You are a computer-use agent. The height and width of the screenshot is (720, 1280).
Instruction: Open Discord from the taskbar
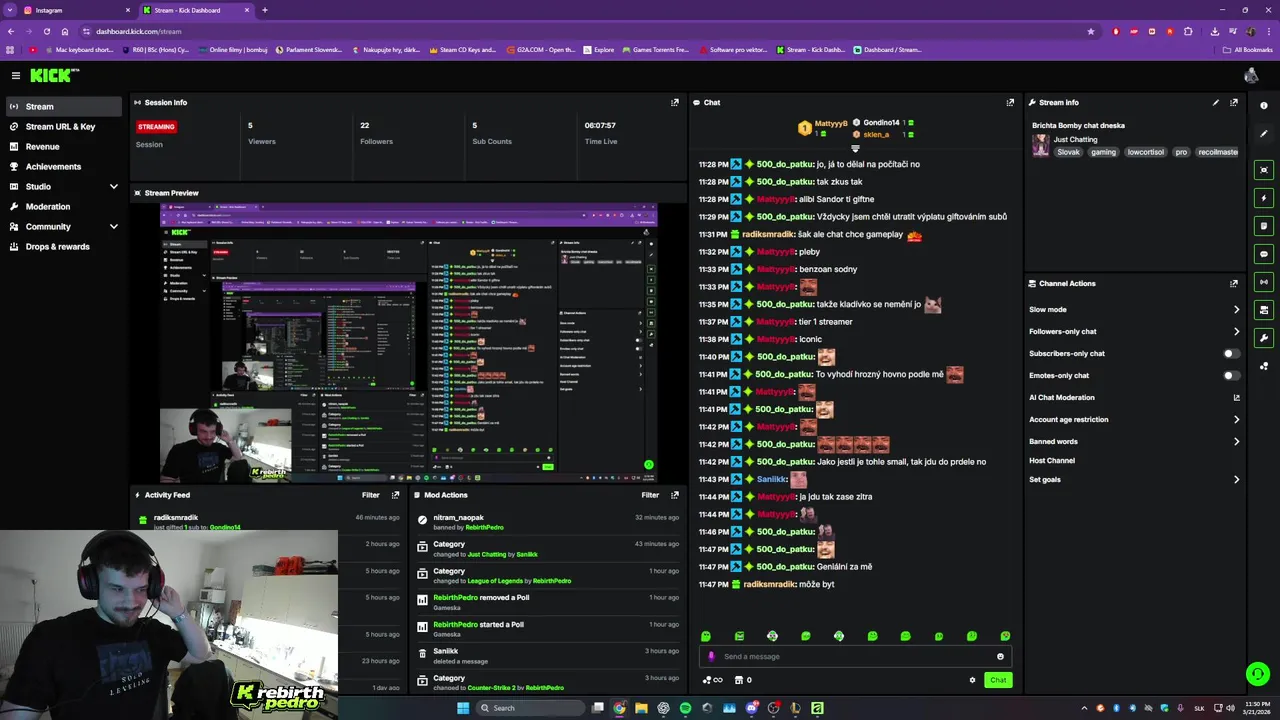click(x=751, y=708)
